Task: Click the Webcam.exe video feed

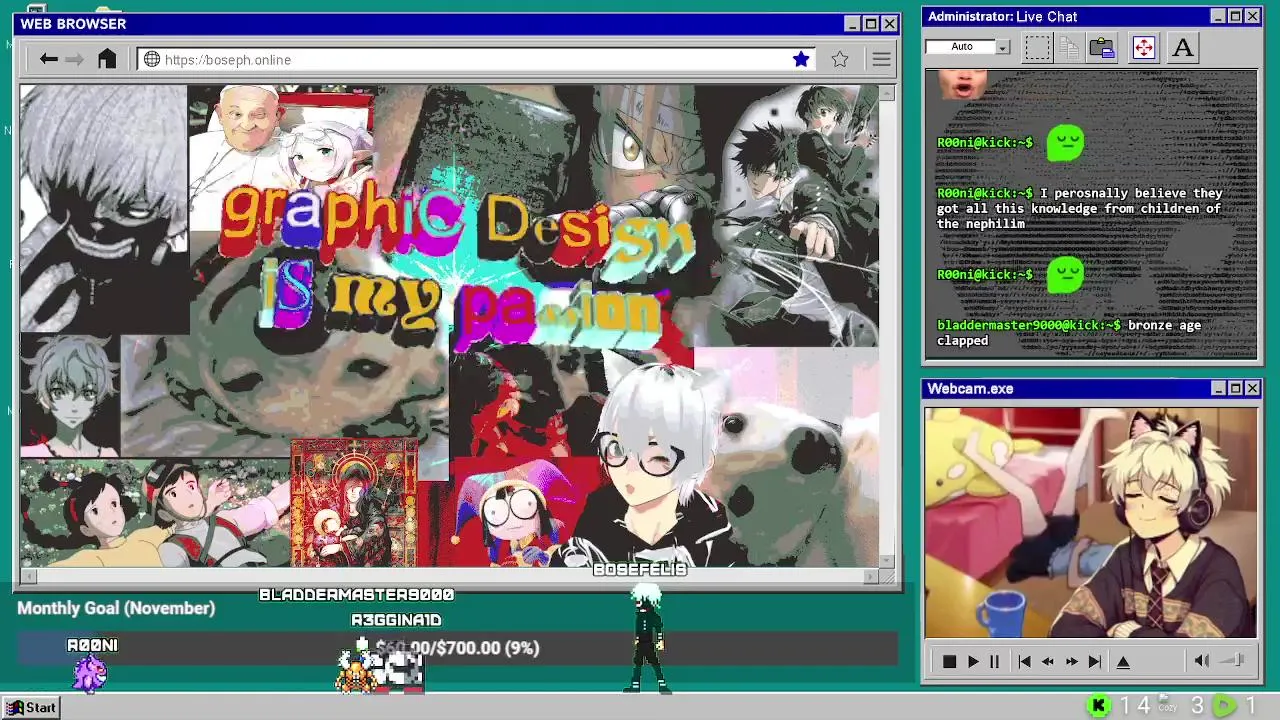Action: pos(1091,522)
